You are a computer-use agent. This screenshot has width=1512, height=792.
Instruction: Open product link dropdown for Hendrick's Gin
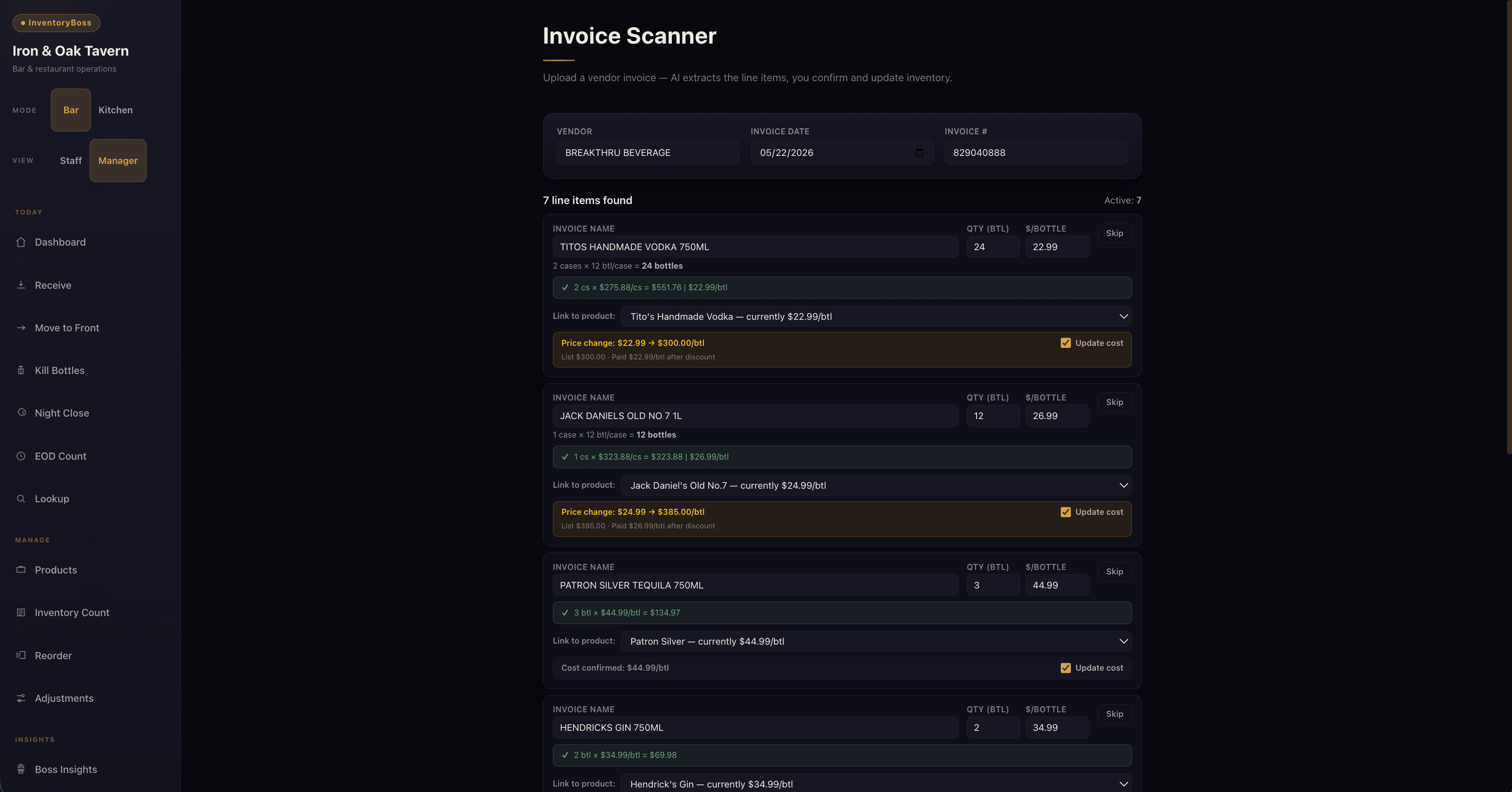coord(876,784)
